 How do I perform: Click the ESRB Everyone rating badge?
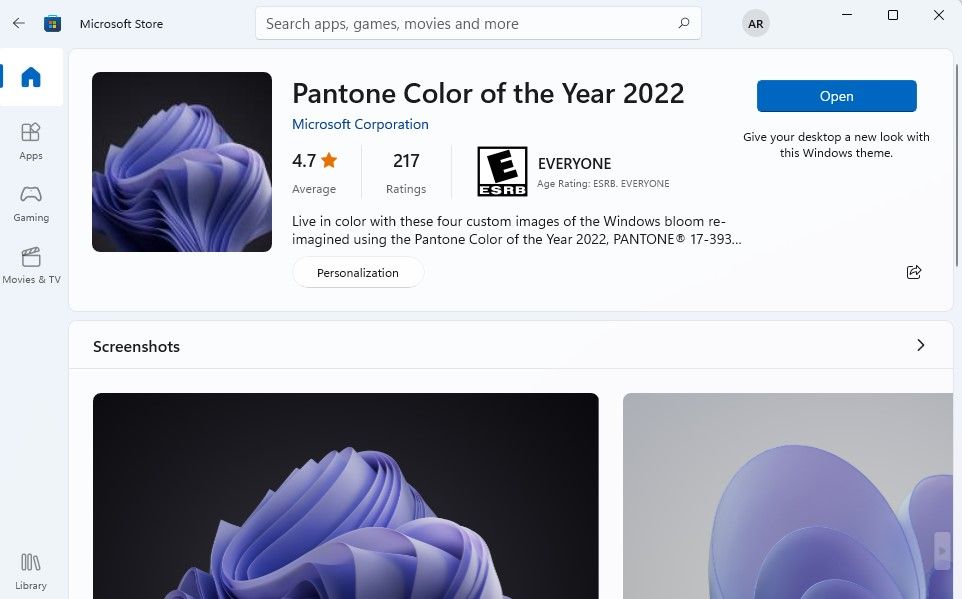502,171
